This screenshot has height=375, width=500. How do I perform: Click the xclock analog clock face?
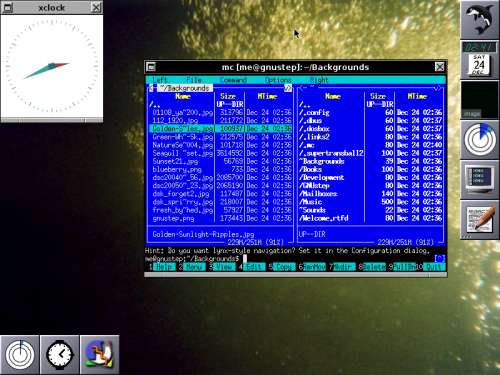[52, 66]
